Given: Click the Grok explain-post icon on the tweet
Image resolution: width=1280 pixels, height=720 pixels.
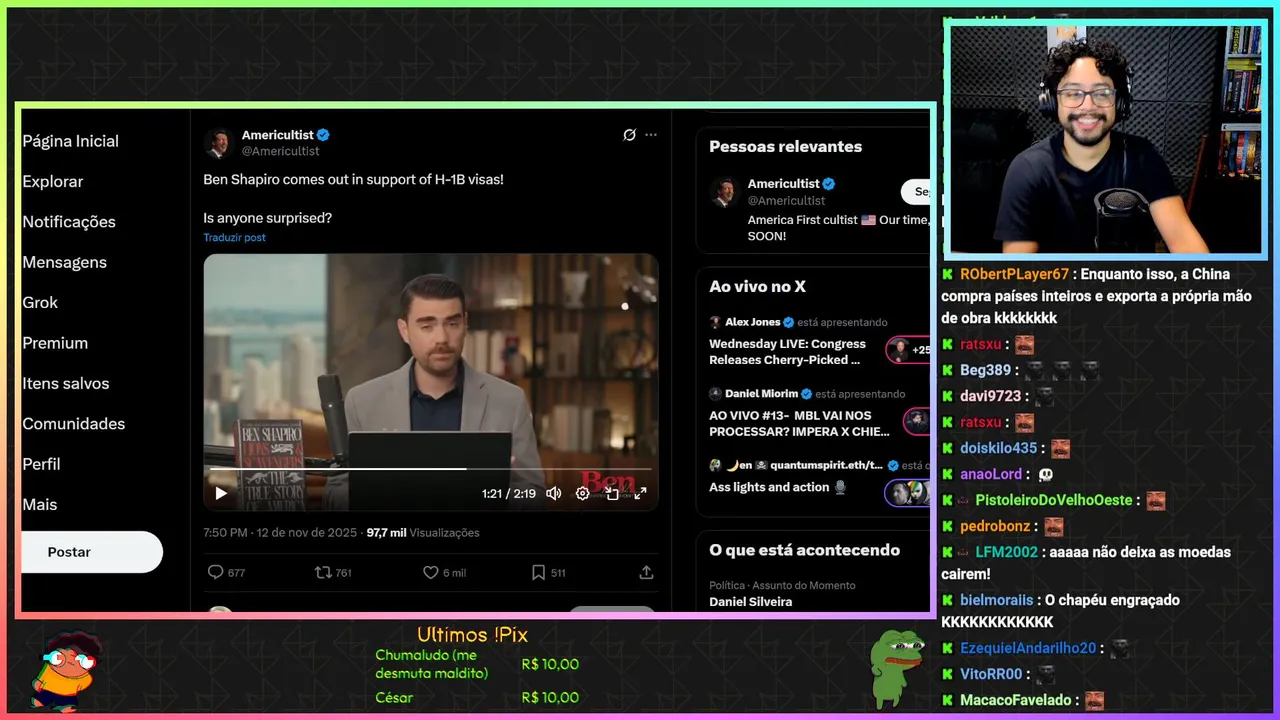Looking at the screenshot, I should [629, 135].
